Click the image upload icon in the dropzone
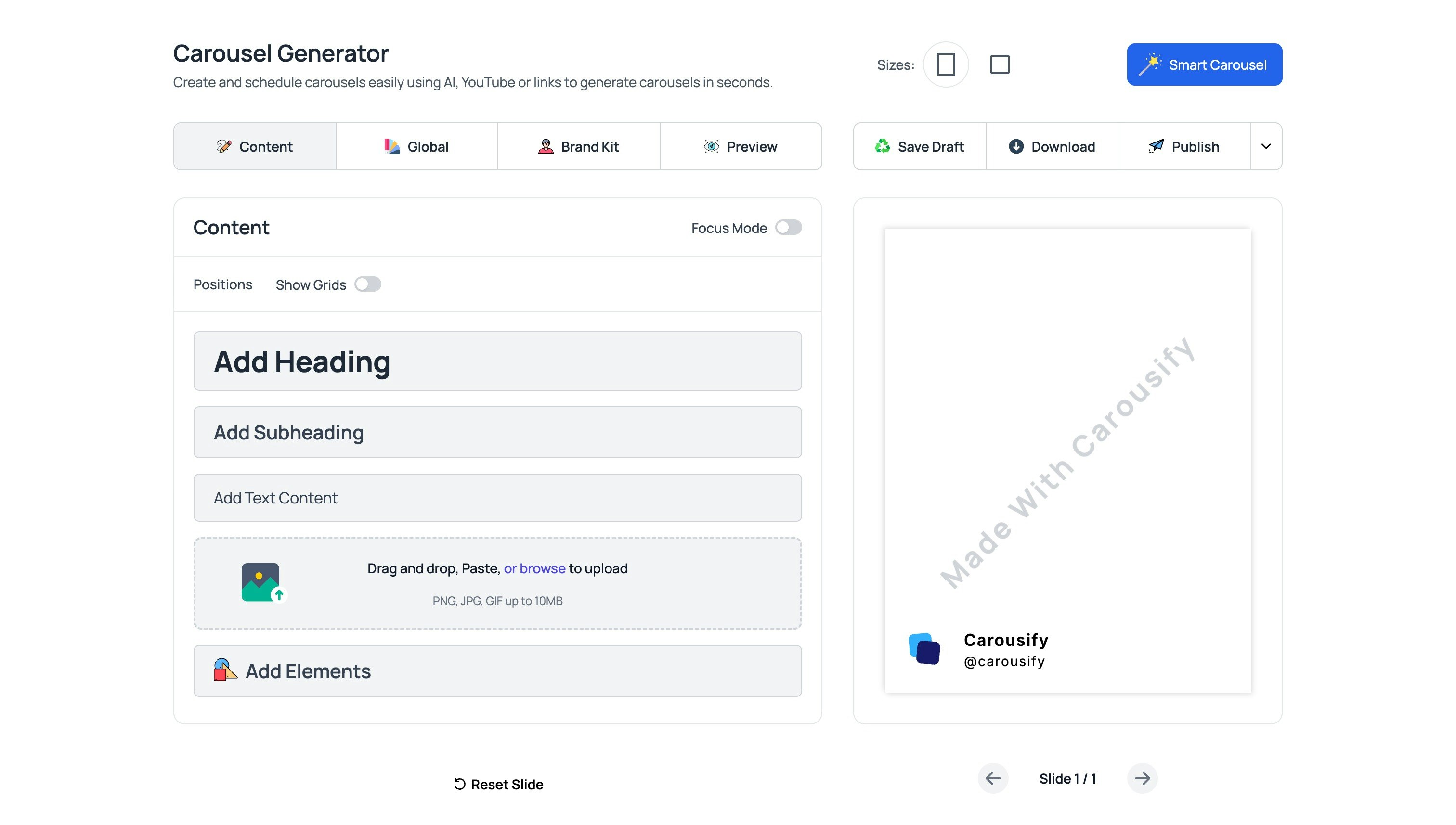This screenshot has height=825, width=1456. click(x=261, y=581)
